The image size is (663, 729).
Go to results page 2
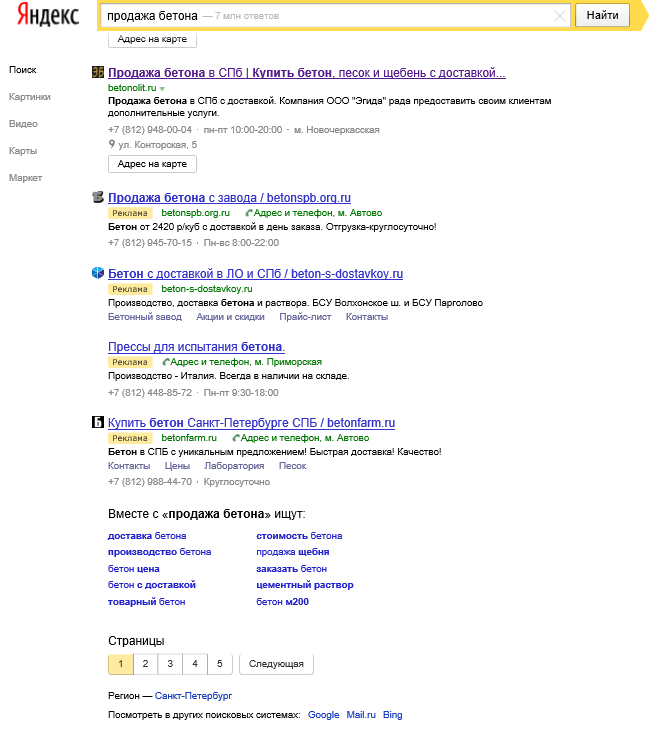tap(146, 664)
